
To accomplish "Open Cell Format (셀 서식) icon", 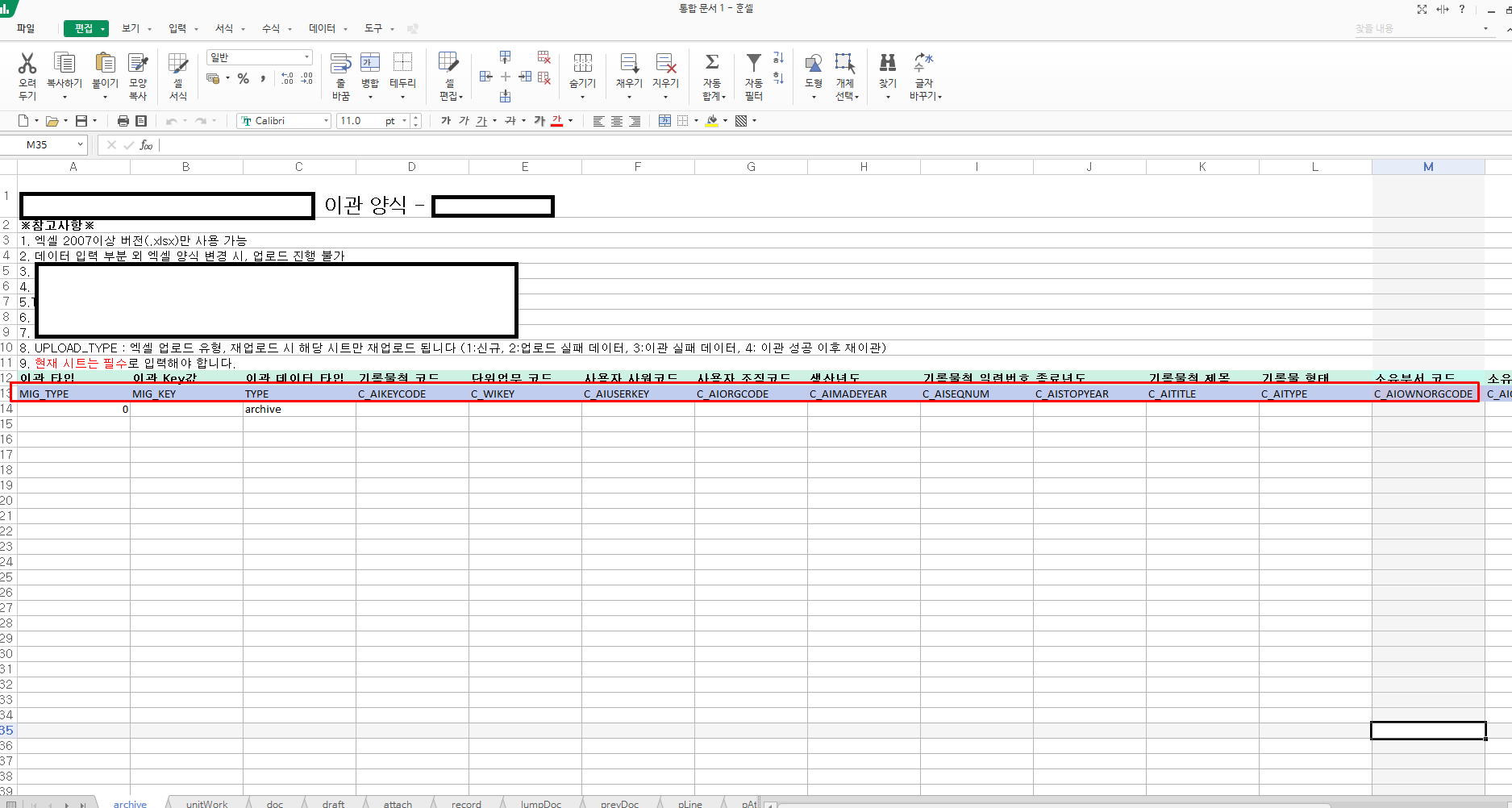I will click(x=178, y=63).
